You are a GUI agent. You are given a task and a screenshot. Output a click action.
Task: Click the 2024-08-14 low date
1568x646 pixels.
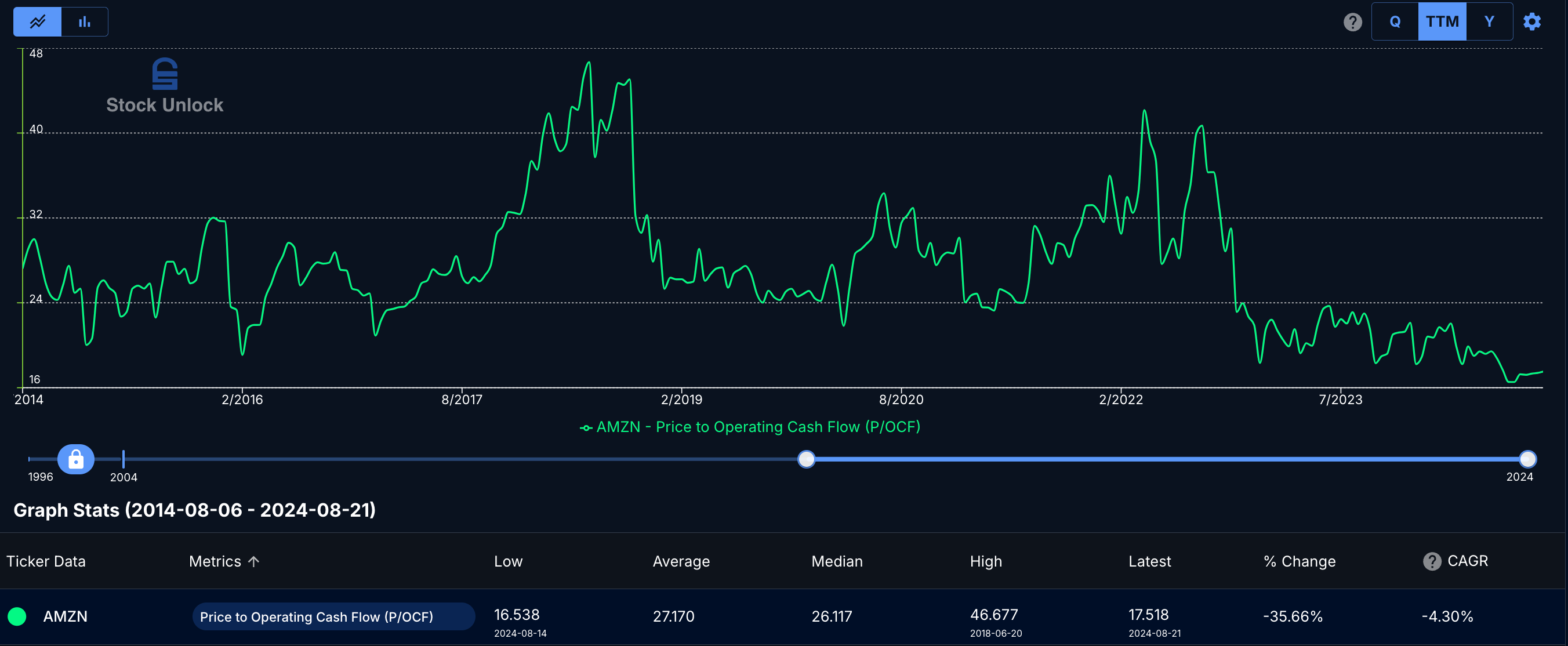(x=520, y=633)
